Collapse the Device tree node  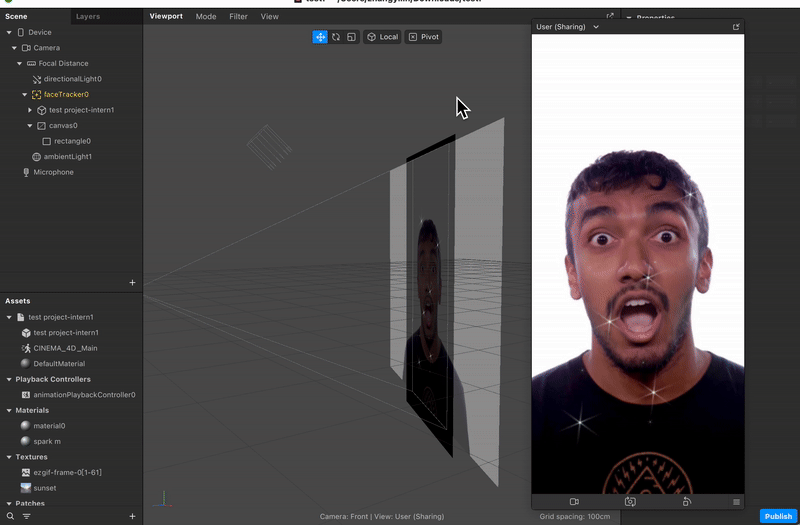(x=9, y=32)
